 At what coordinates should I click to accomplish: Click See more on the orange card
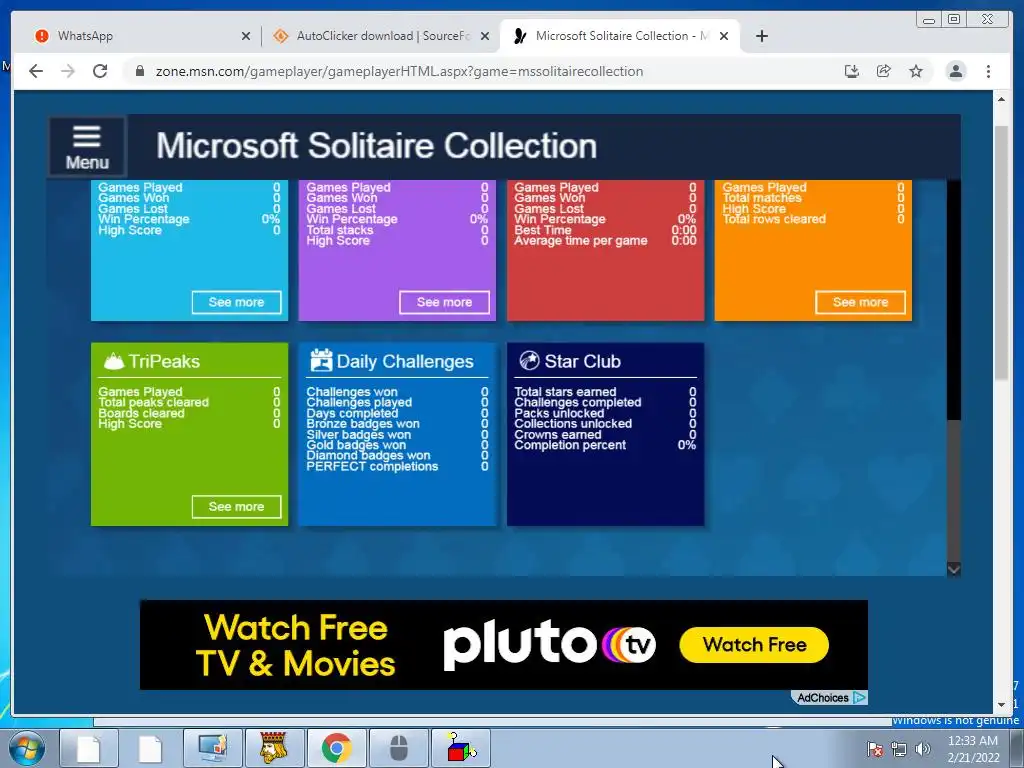[860, 302]
